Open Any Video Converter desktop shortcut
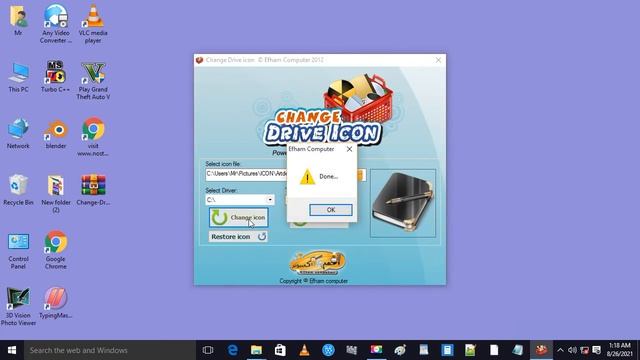The width and height of the screenshot is (640, 360). coord(56,24)
